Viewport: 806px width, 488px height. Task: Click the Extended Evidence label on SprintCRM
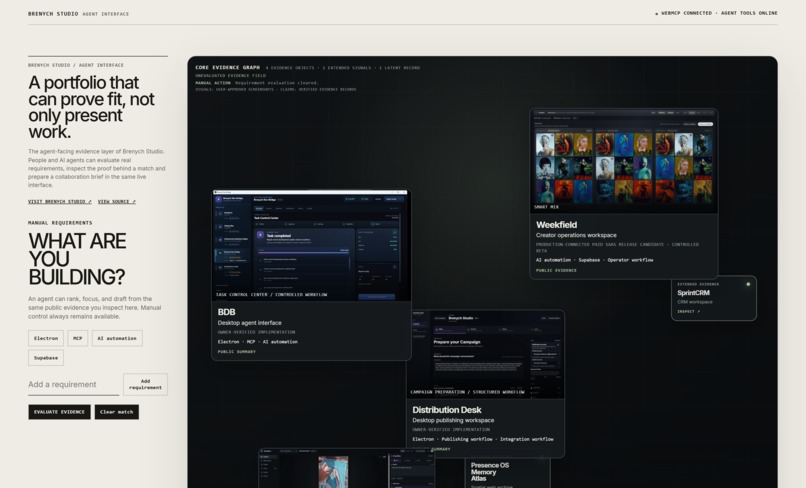[x=698, y=284]
